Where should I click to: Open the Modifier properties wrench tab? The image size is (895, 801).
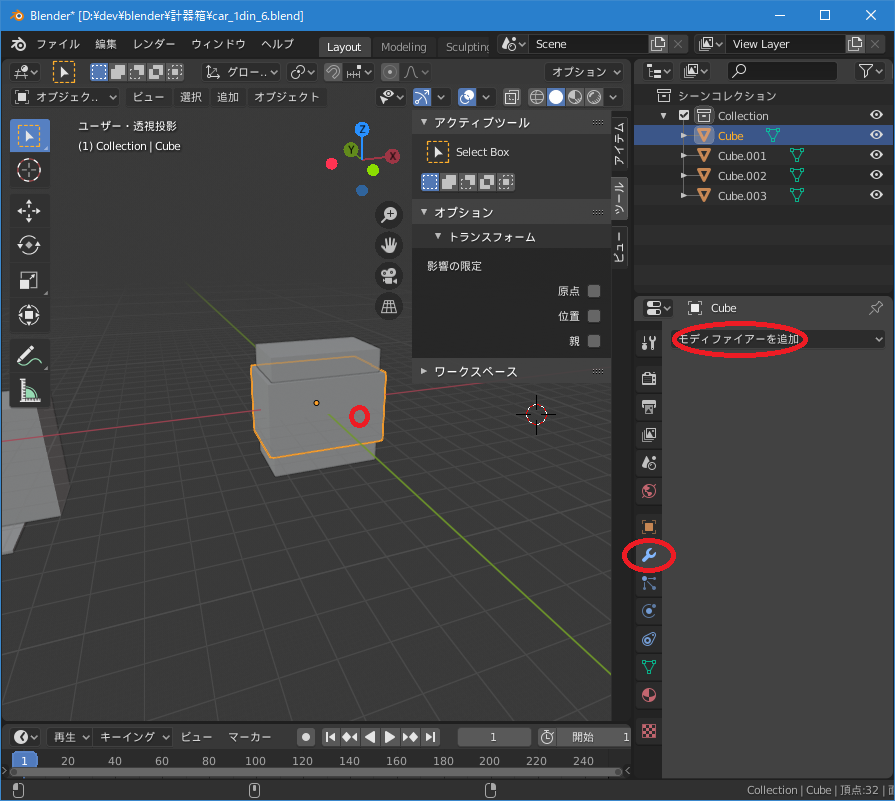648,555
